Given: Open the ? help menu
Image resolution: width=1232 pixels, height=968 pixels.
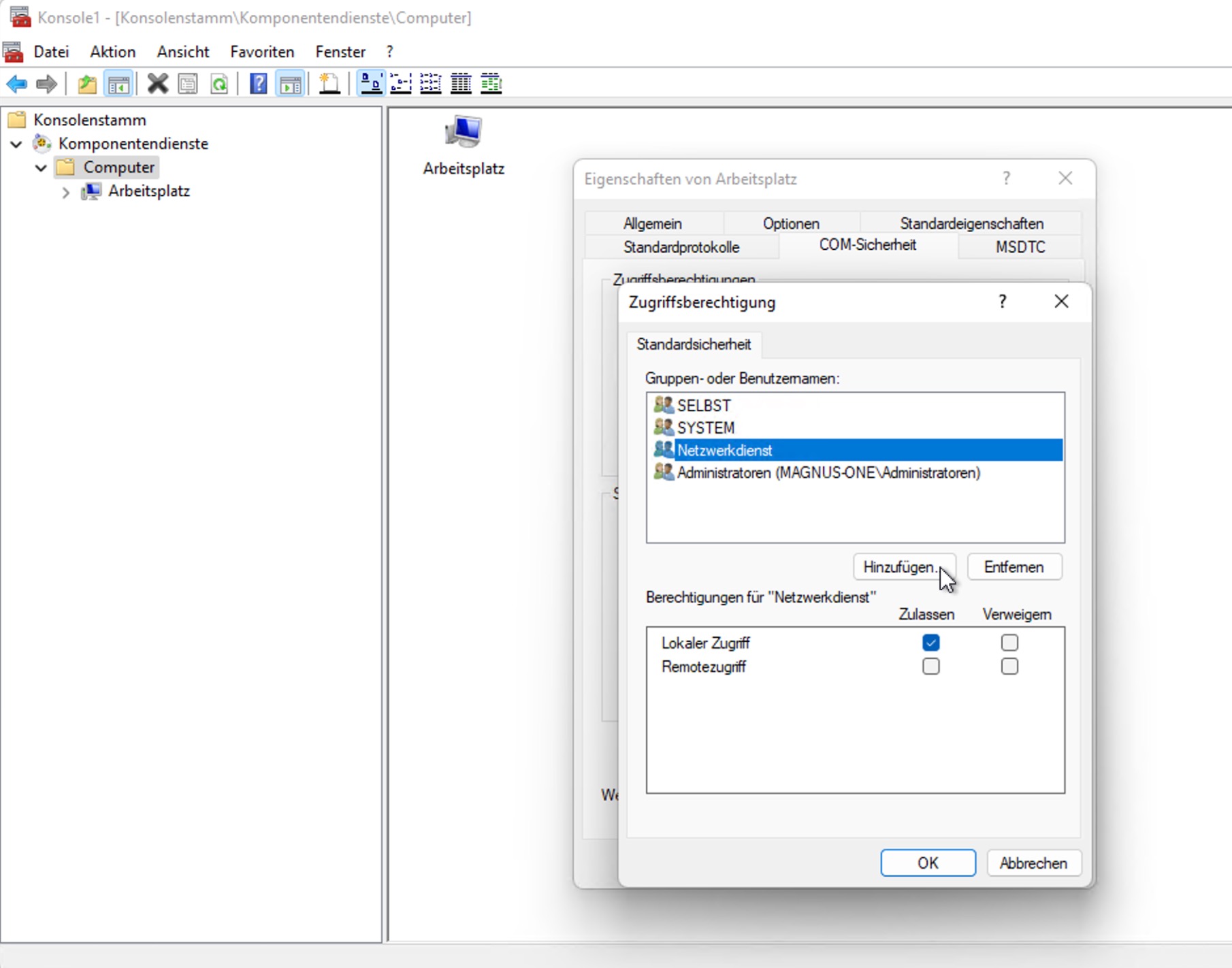Looking at the screenshot, I should (x=389, y=52).
